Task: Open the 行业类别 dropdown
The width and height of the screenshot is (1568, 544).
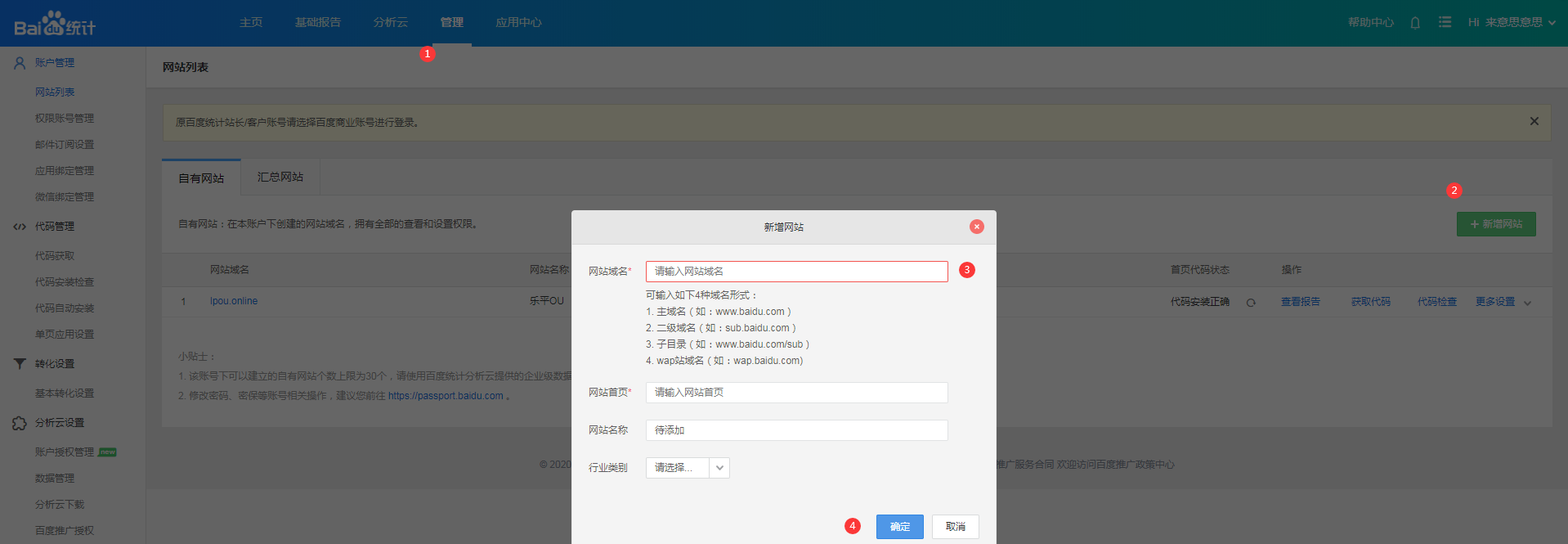Action: tap(688, 468)
